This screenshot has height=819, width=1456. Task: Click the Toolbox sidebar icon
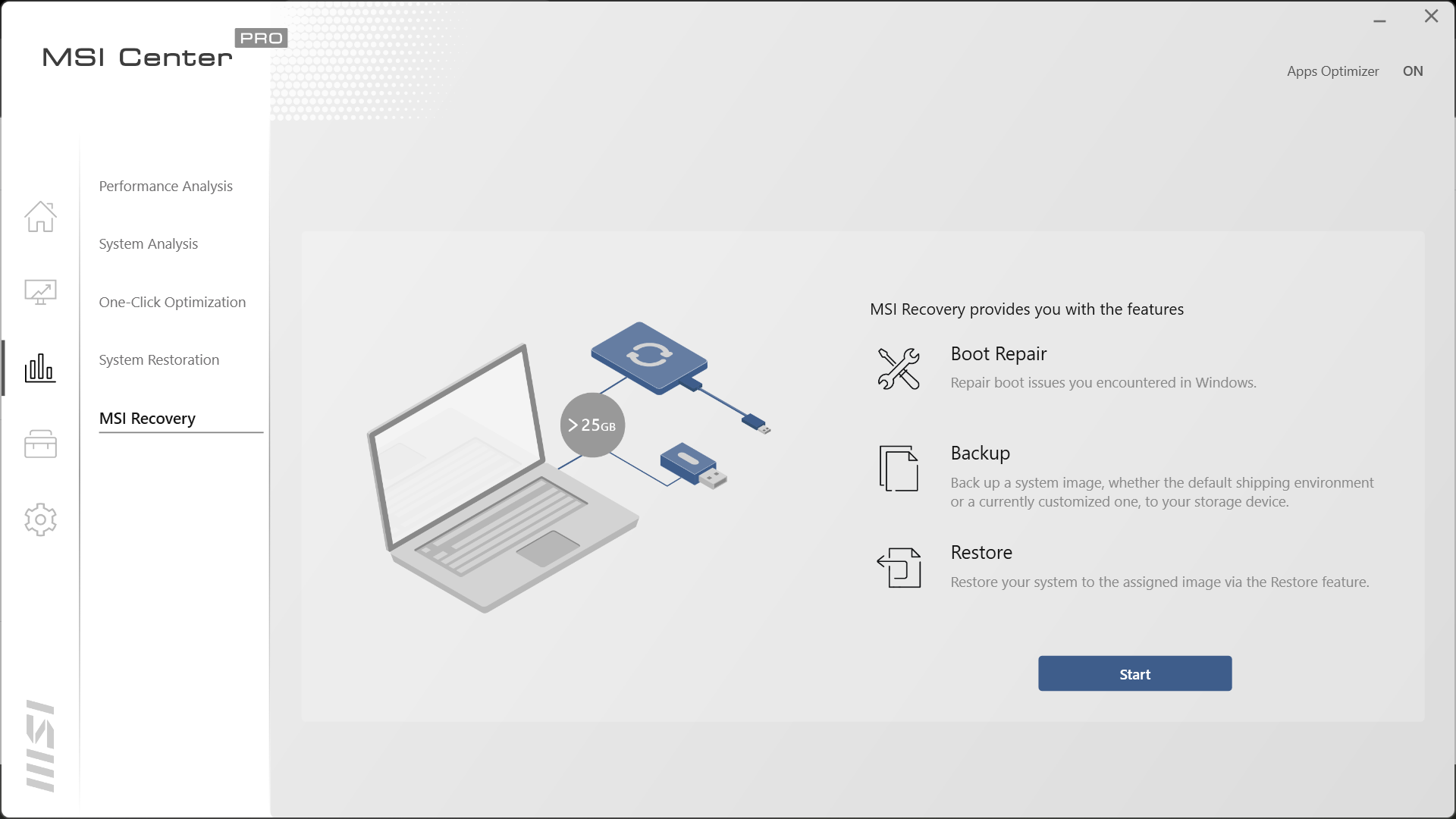(x=40, y=443)
